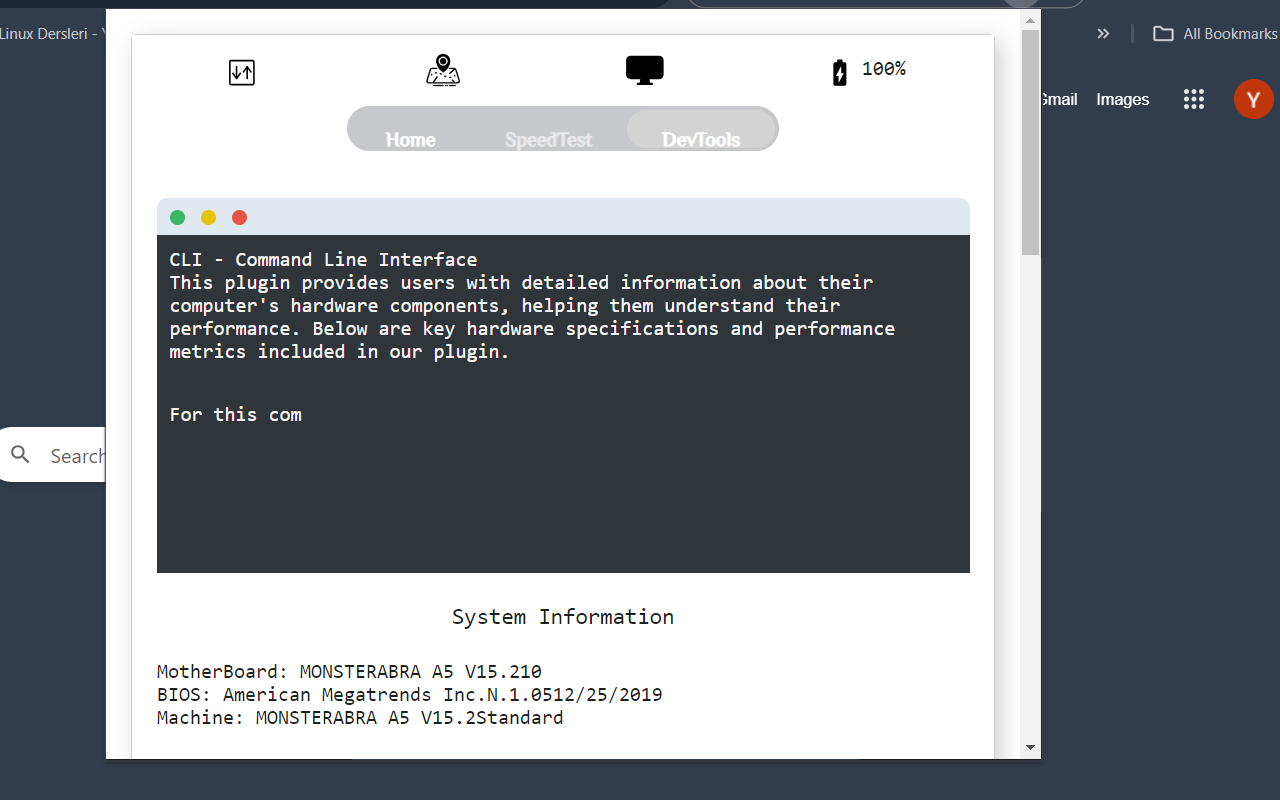Click the charging battery icon

click(x=840, y=72)
